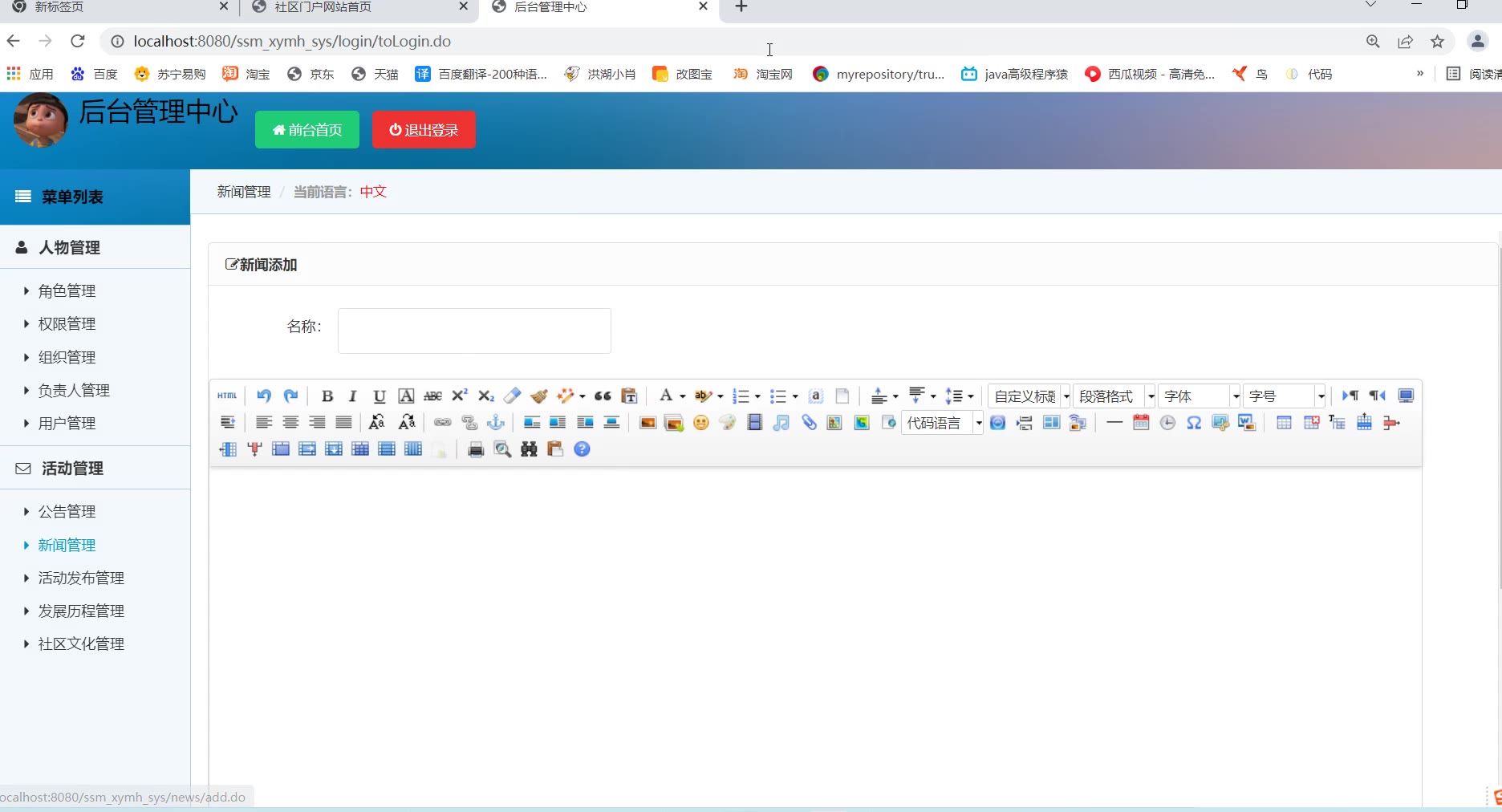
Task: Switch to the 社区门户网站首页 browser tab
Action: 359,7
